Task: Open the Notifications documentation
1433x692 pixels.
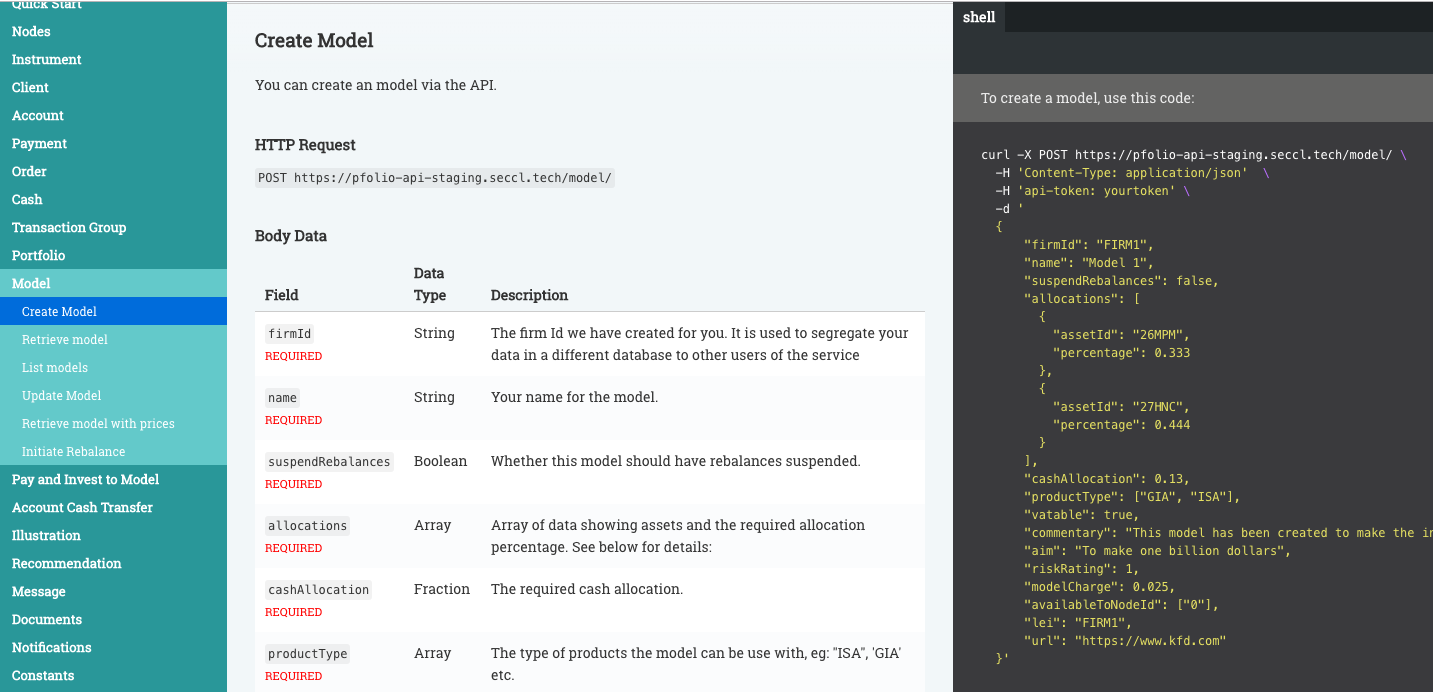Action: coord(51,647)
